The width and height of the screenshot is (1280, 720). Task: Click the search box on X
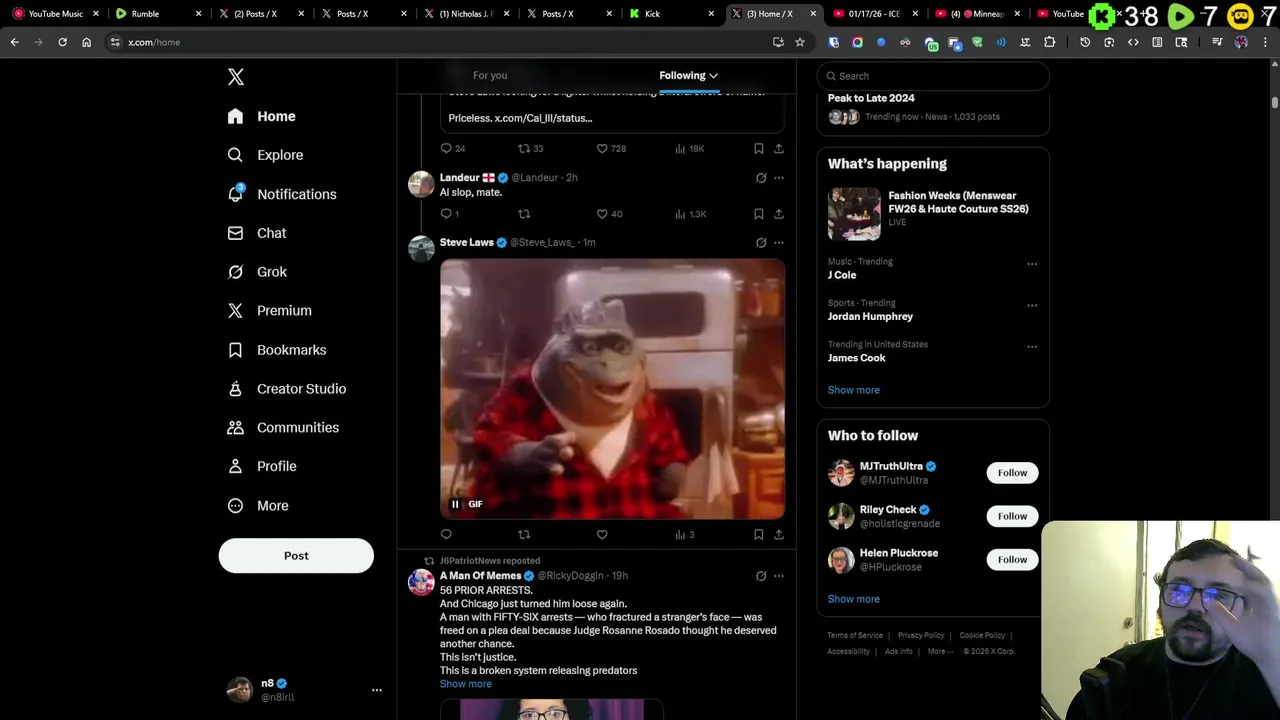point(933,76)
